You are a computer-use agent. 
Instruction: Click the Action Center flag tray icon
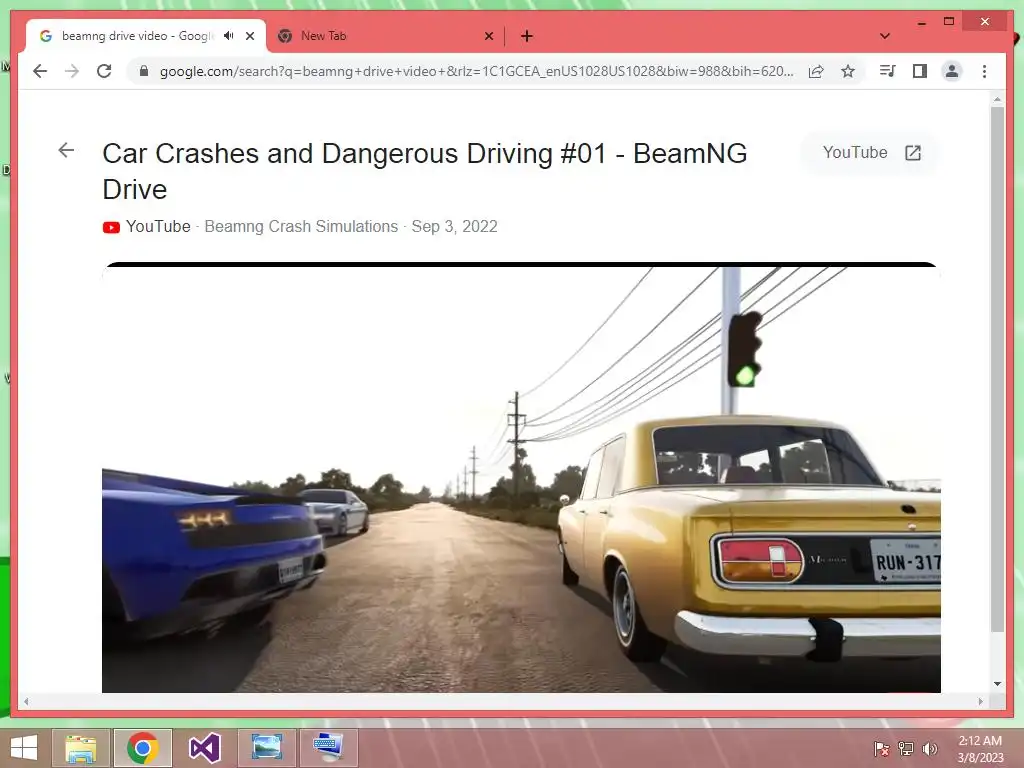(881, 749)
